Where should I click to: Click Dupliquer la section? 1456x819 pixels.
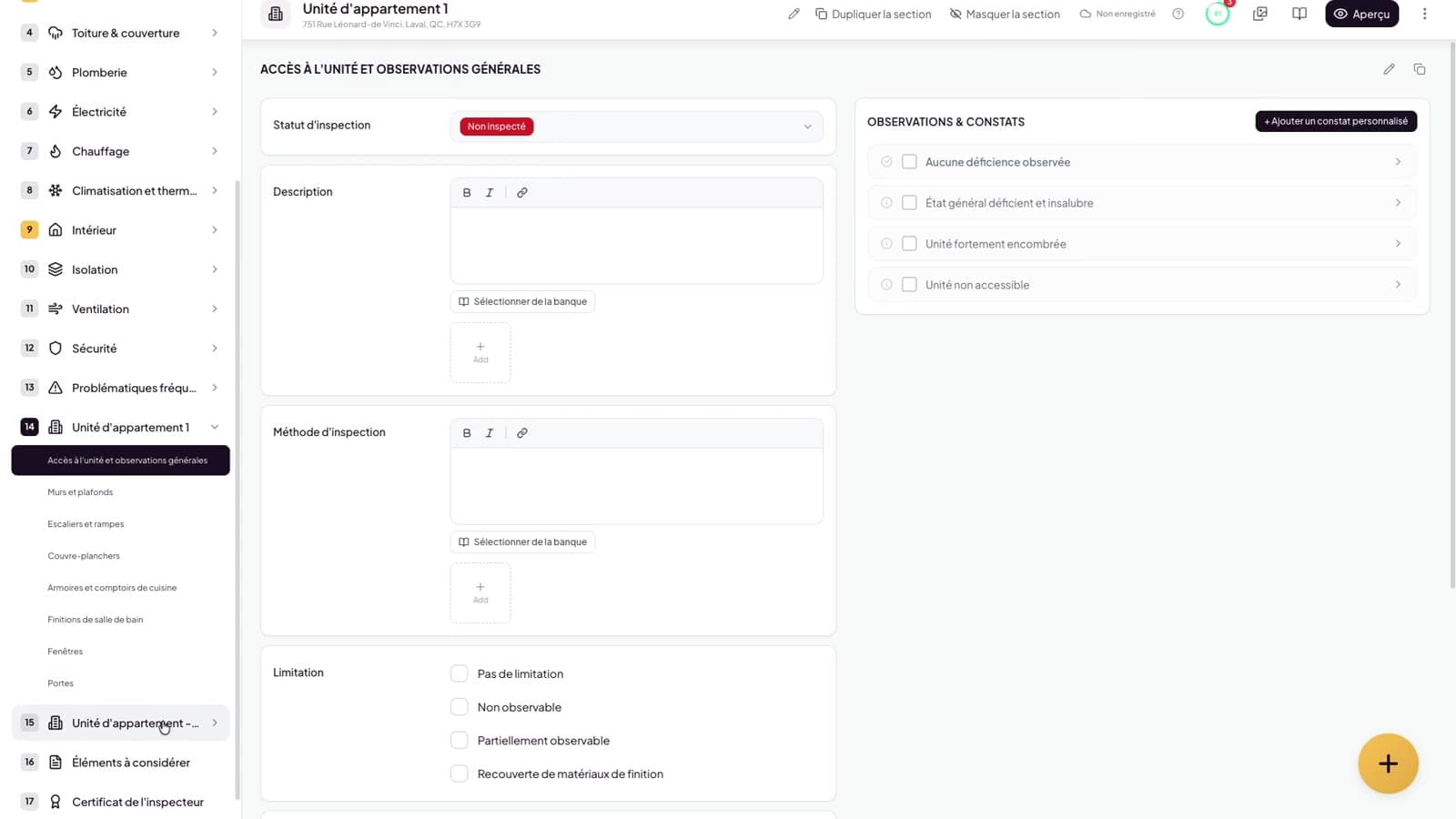point(874,14)
